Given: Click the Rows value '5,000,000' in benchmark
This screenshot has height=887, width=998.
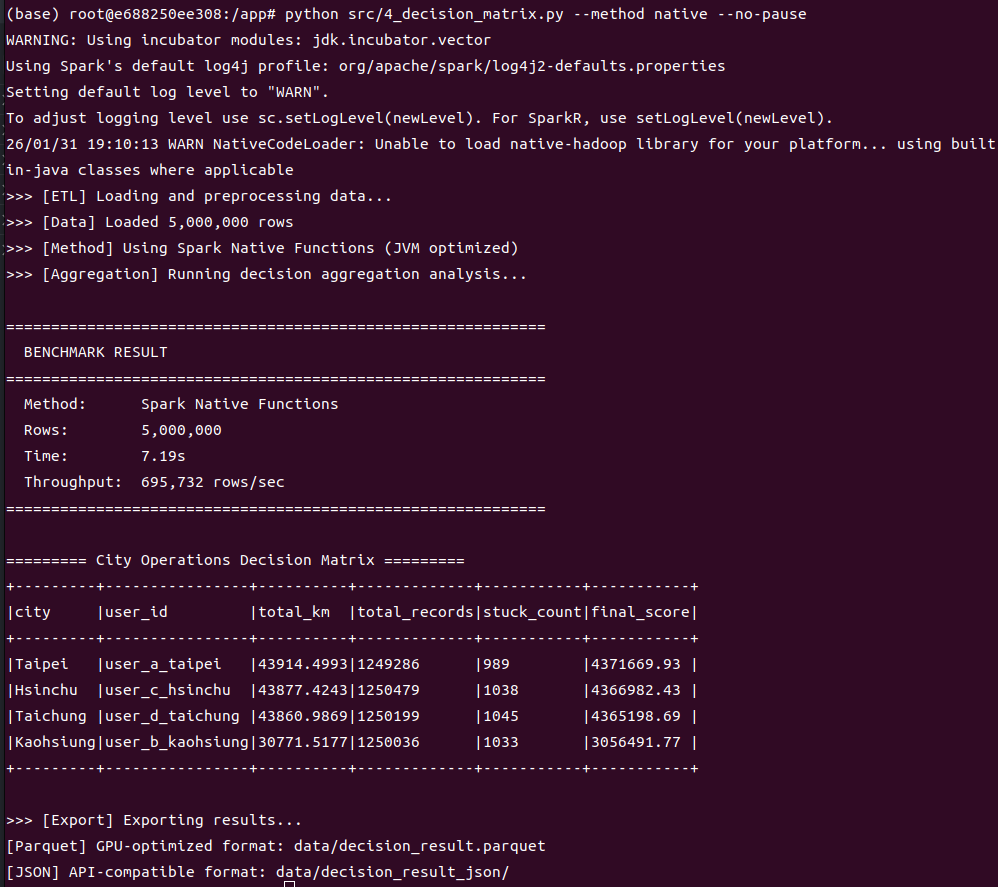Looking at the screenshot, I should (x=181, y=431).
